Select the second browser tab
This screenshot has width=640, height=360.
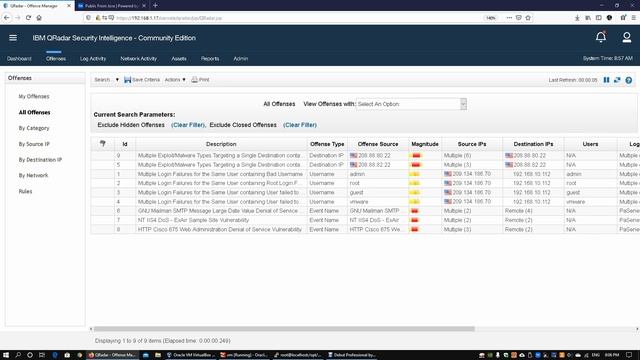[x=111, y=6]
